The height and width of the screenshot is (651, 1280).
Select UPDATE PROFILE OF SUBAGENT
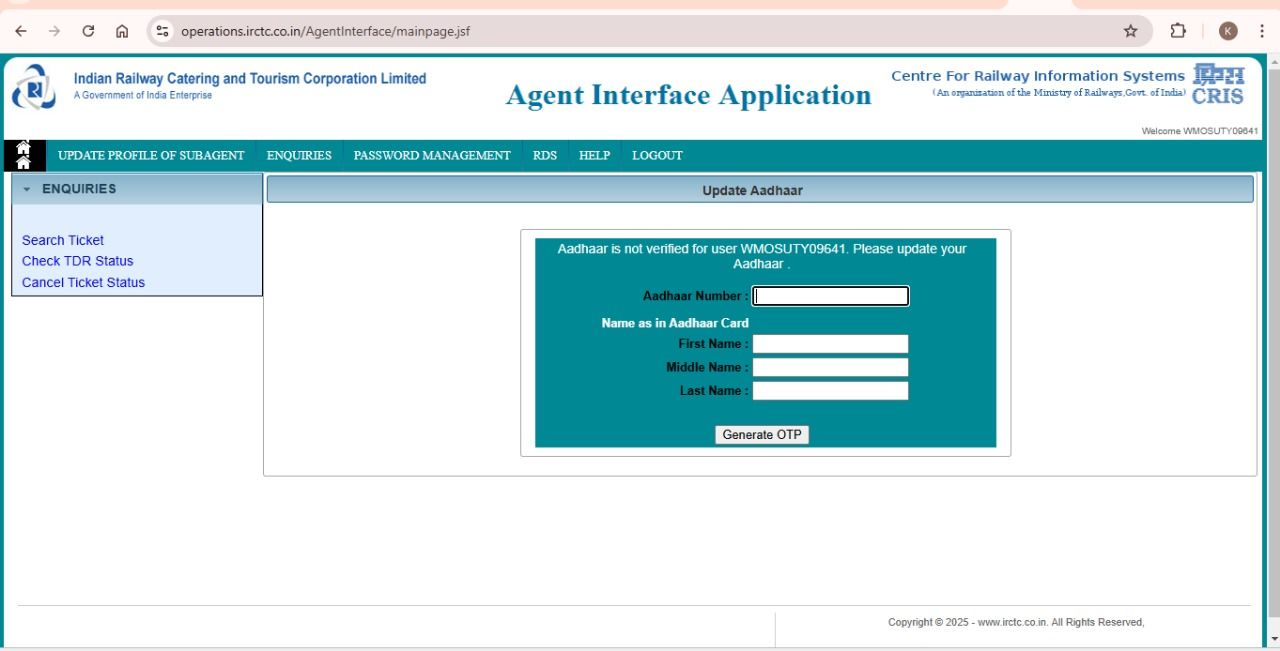click(151, 155)
